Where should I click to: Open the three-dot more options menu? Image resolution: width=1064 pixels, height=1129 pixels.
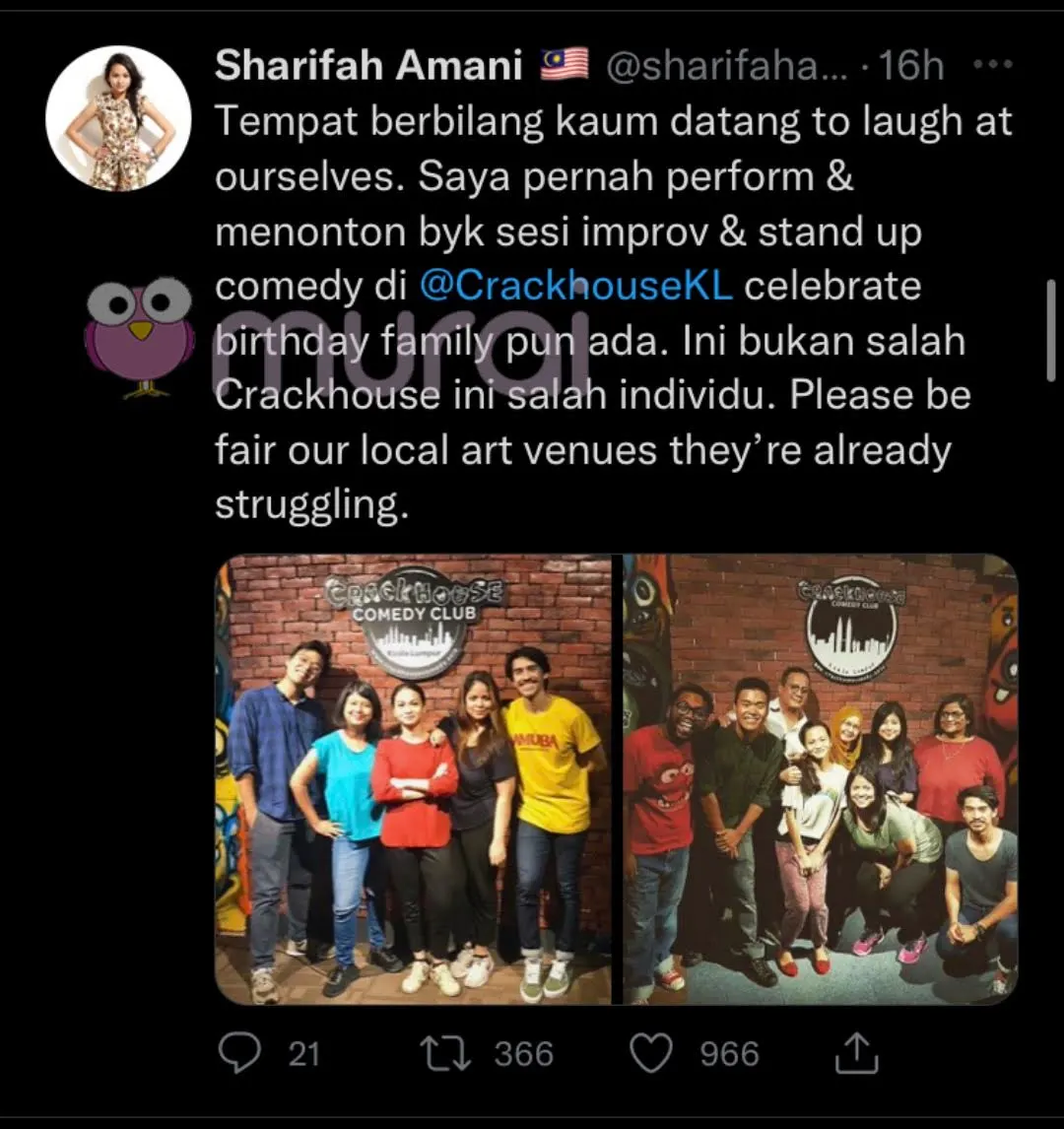pos(993,65)
